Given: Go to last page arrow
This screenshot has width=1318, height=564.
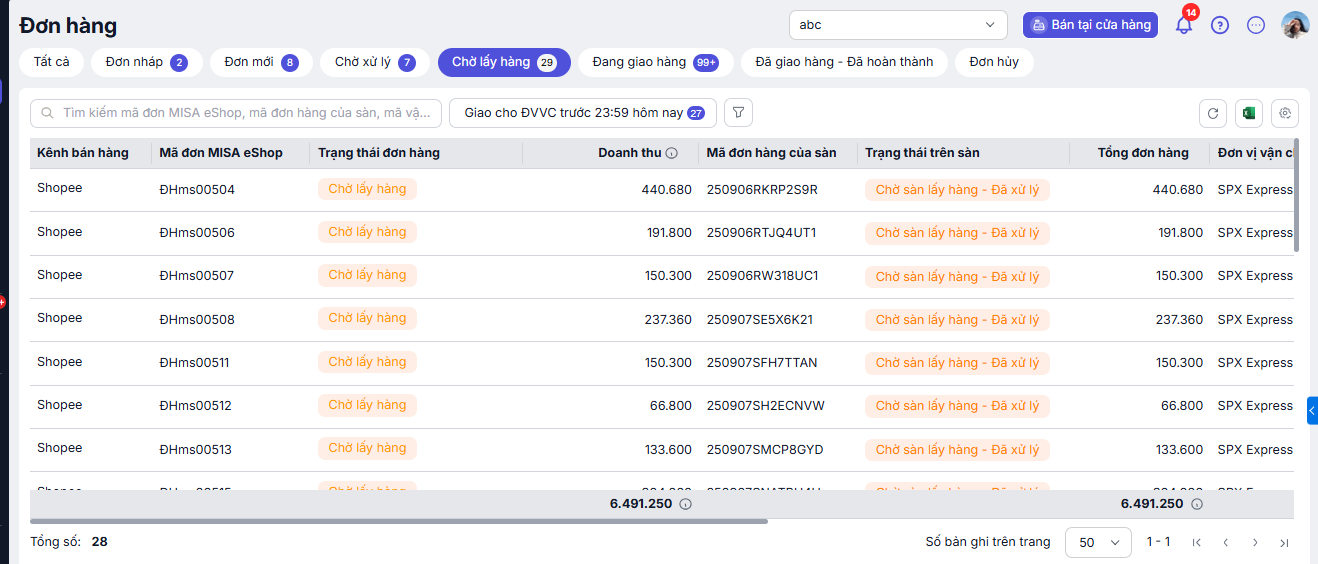Looking at the screenshot, I should tap(1285, 542).
